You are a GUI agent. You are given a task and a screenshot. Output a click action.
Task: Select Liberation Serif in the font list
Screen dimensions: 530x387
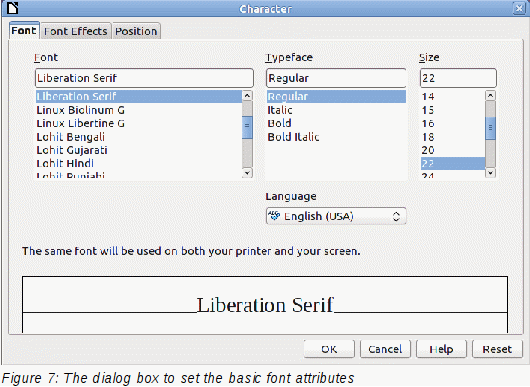pyautogui.click(x=139, y=96)
